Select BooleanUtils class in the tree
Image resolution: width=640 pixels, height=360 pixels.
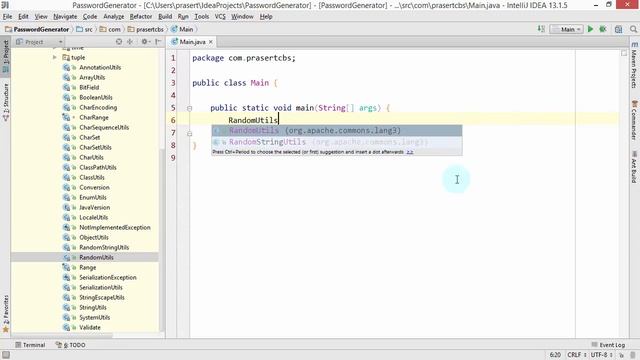96,98
